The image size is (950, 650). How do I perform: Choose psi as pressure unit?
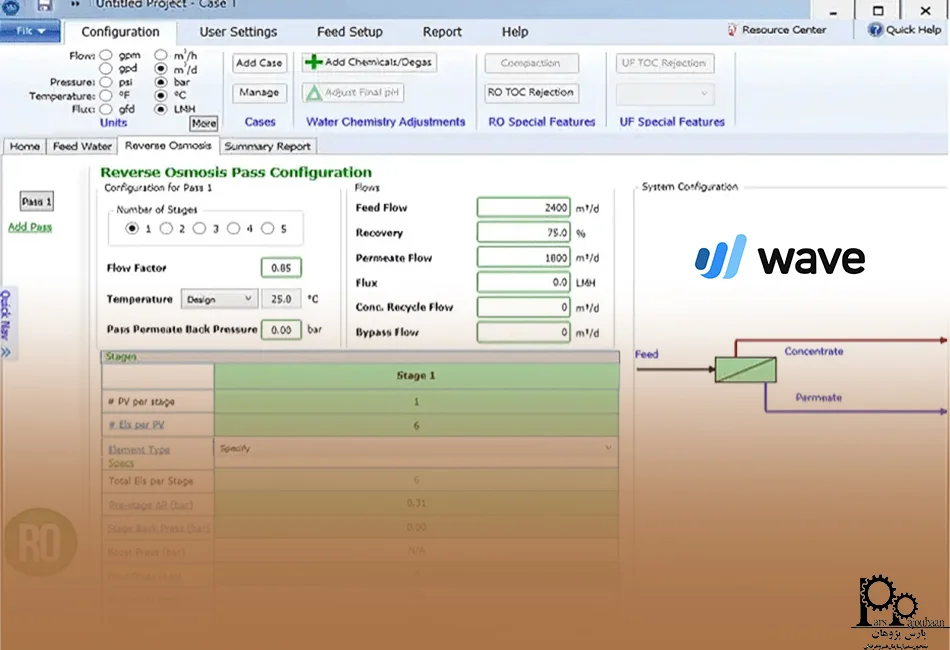pos(106,82)
